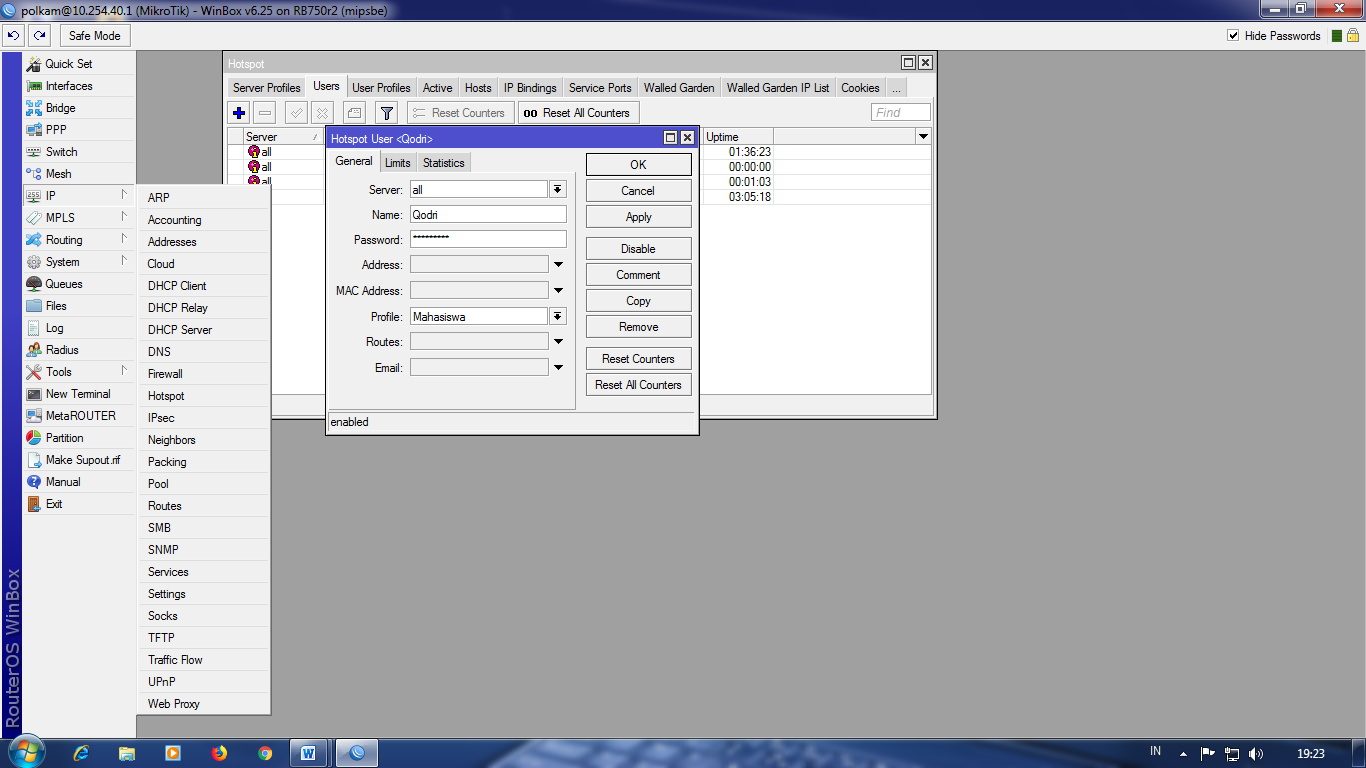Click the minus Remove button in Hotspot toolbar
Image resolution: width=1366 pixels, height=768 pixels.
pos(265,113)
